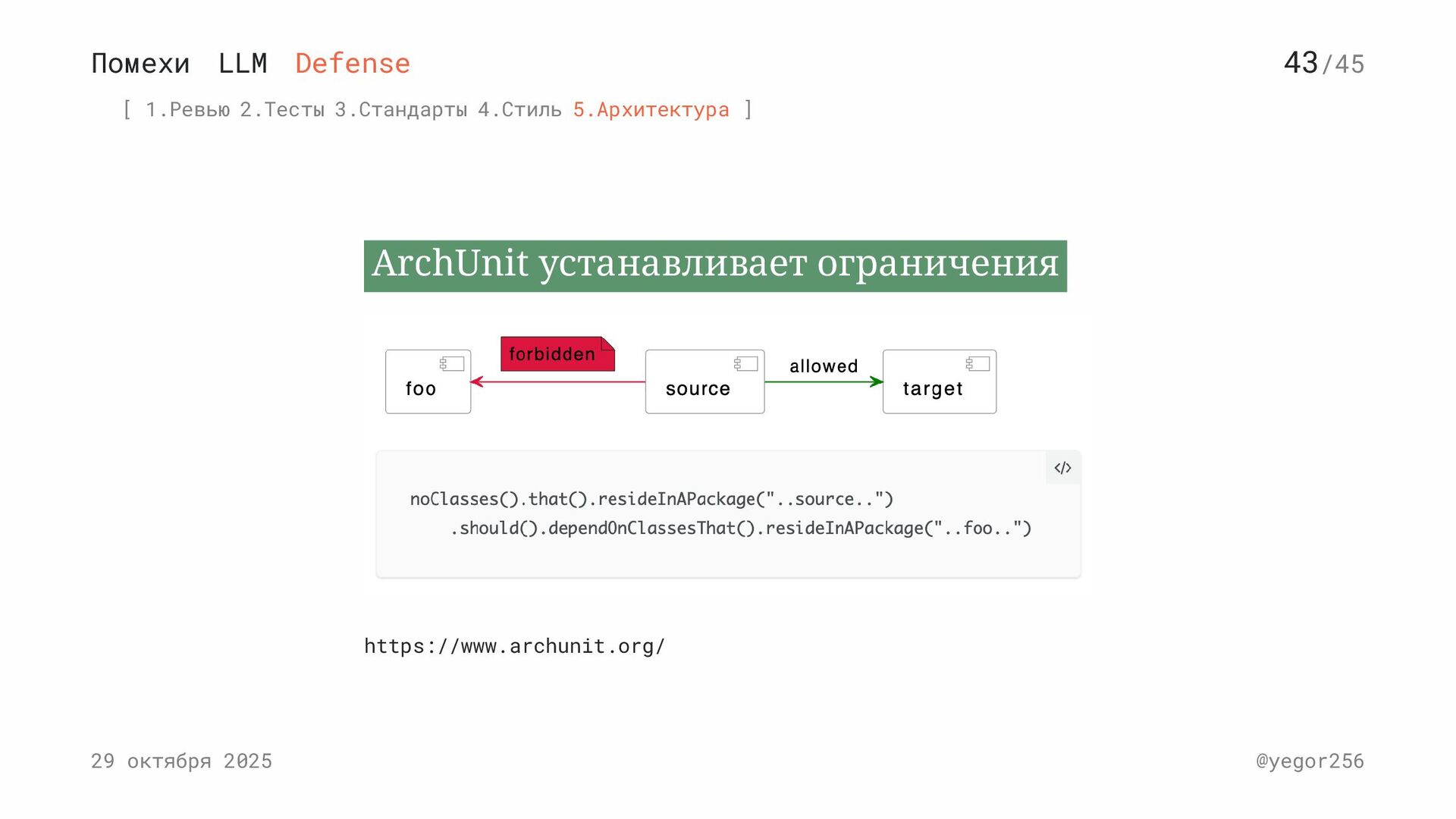Click the 'allowed' arrow label
The height and width of the screenshot is (819, 1456).
824,366
